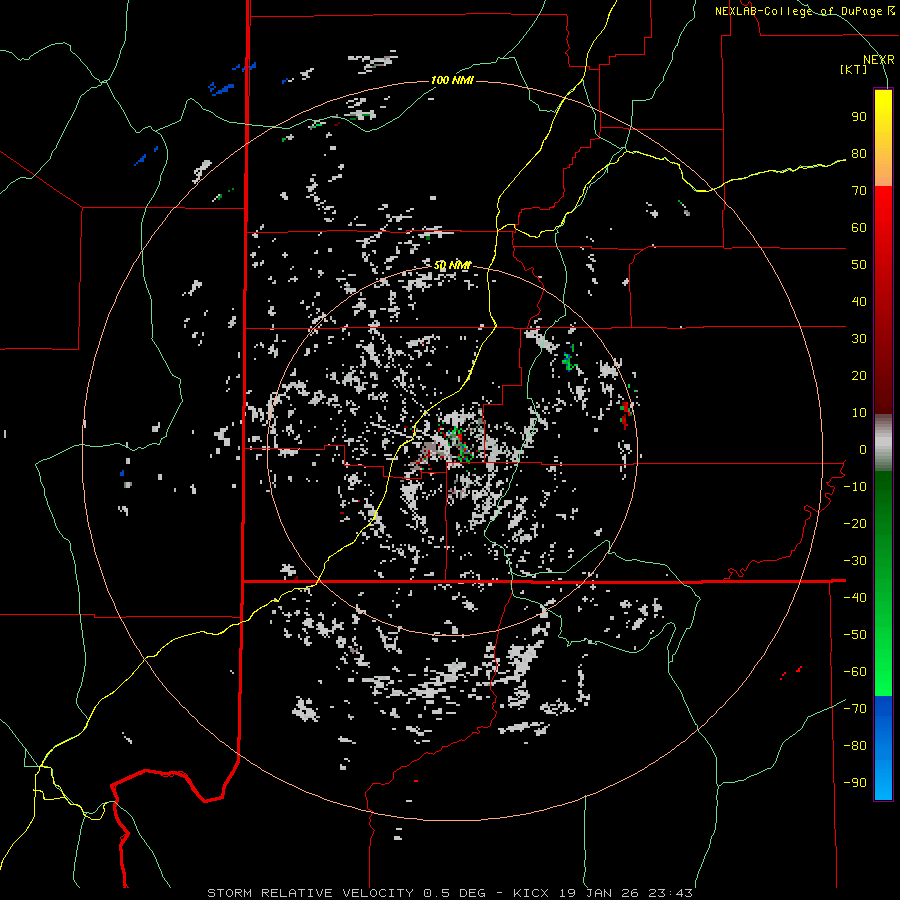The height and width of the screenshot is (900, 900).
Task: Click the 70 value on velocity scale
Action: [x=859, y=191]
